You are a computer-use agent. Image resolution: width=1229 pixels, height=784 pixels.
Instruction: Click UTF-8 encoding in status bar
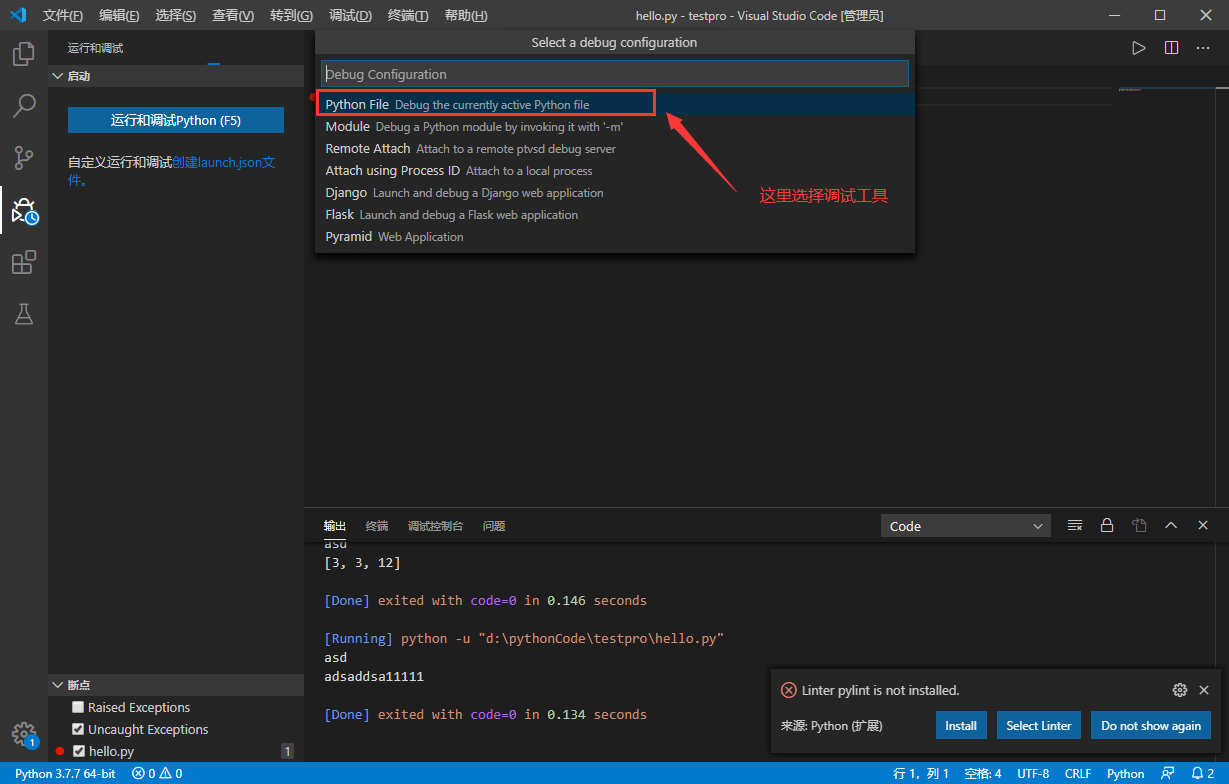tap(1033, 774)
